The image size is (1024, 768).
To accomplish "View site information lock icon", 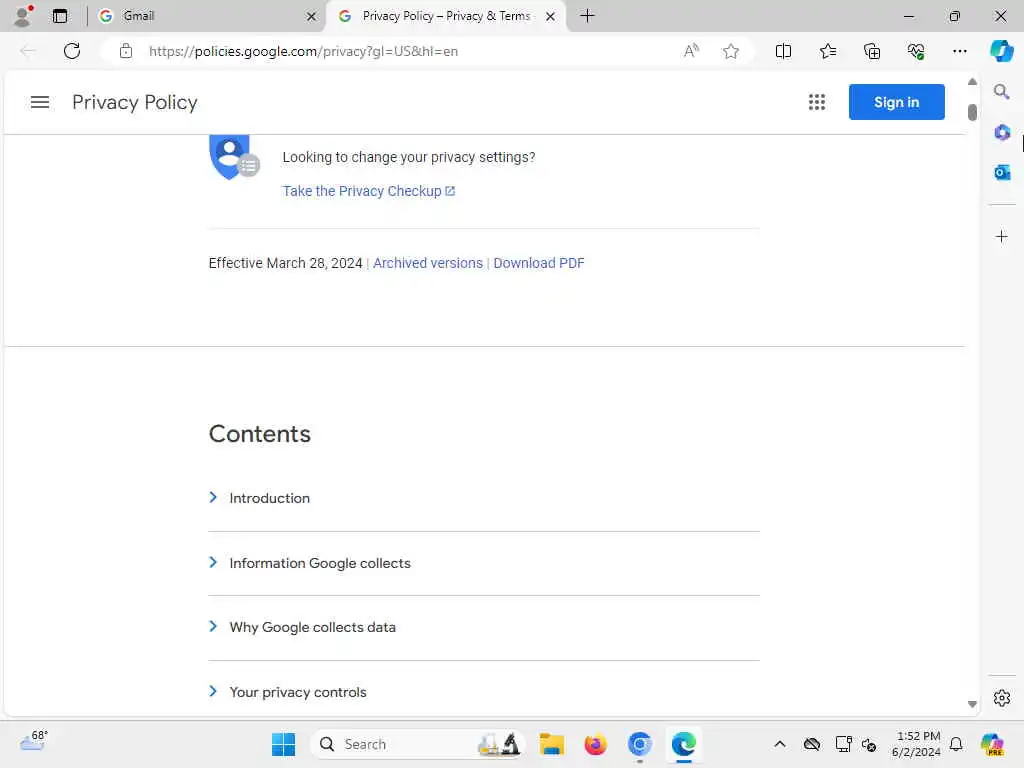I will click(126, 51).
